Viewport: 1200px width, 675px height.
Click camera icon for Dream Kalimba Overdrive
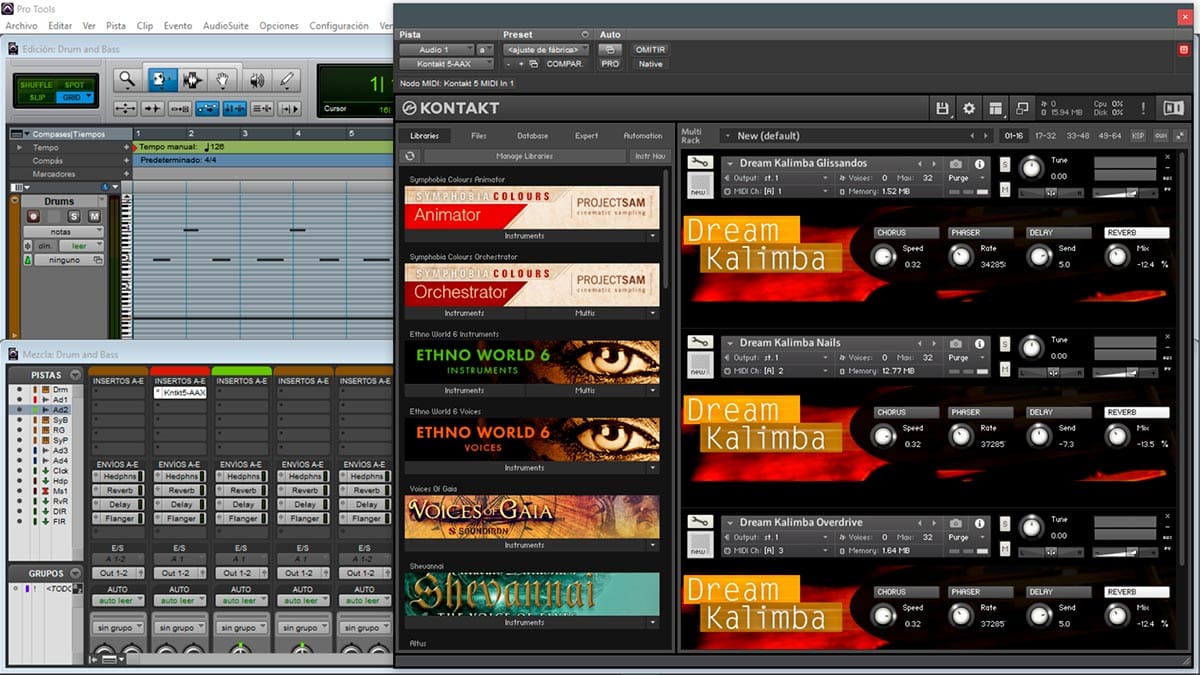tap(956, 523)
